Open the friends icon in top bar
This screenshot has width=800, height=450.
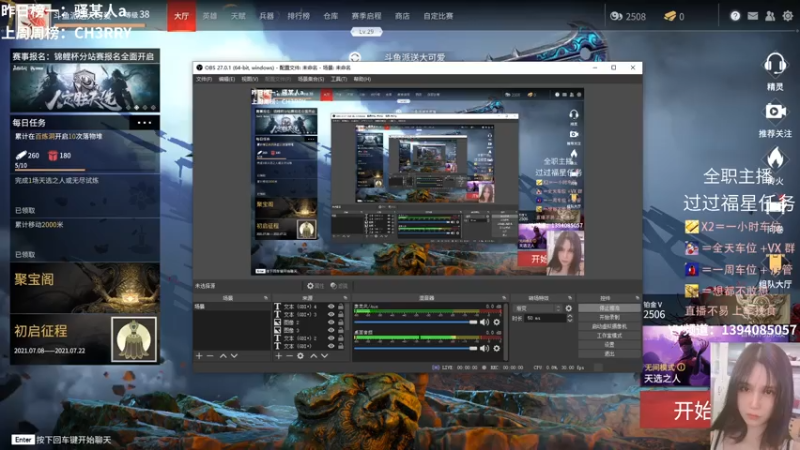tap(770, 16)
